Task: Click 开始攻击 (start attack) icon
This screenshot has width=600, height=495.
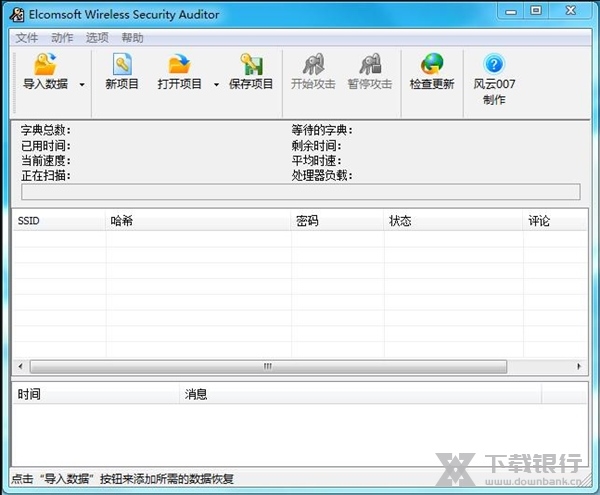Action: (313, 64)
